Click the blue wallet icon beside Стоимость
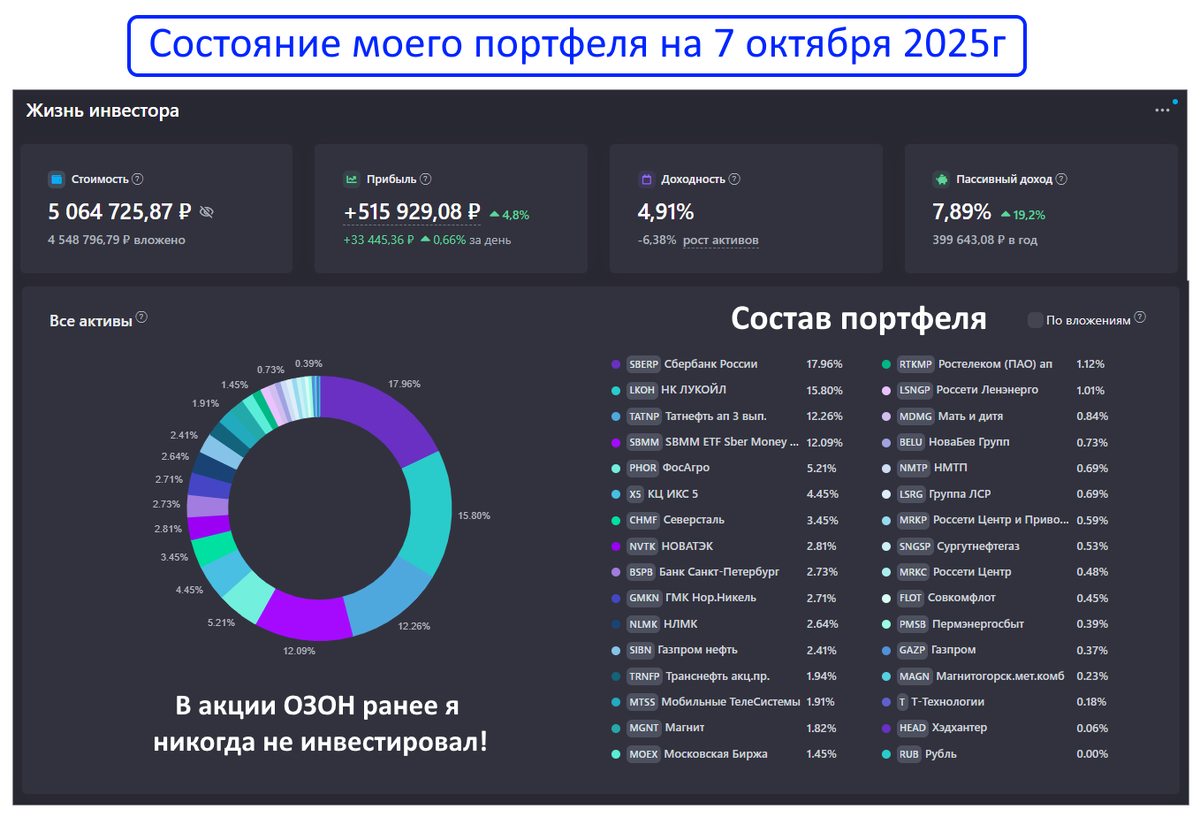This screenshot has height=817, width=1200. pyautogui.click(x=57, y=180)
